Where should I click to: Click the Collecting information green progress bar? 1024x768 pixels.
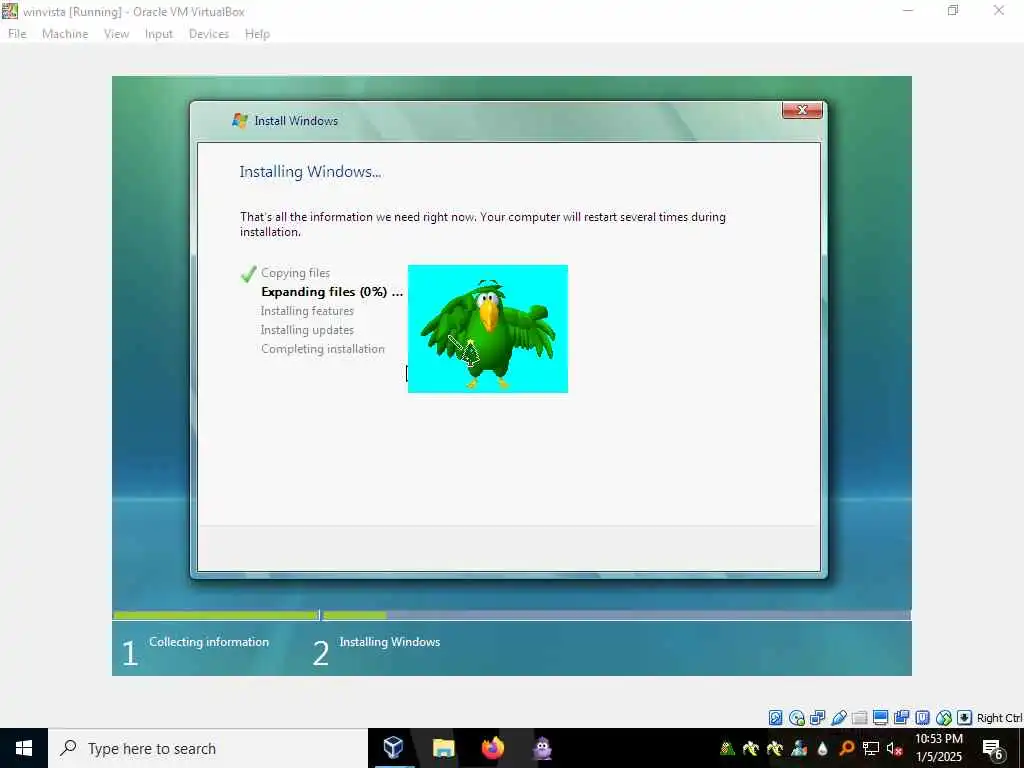(216, 615)
